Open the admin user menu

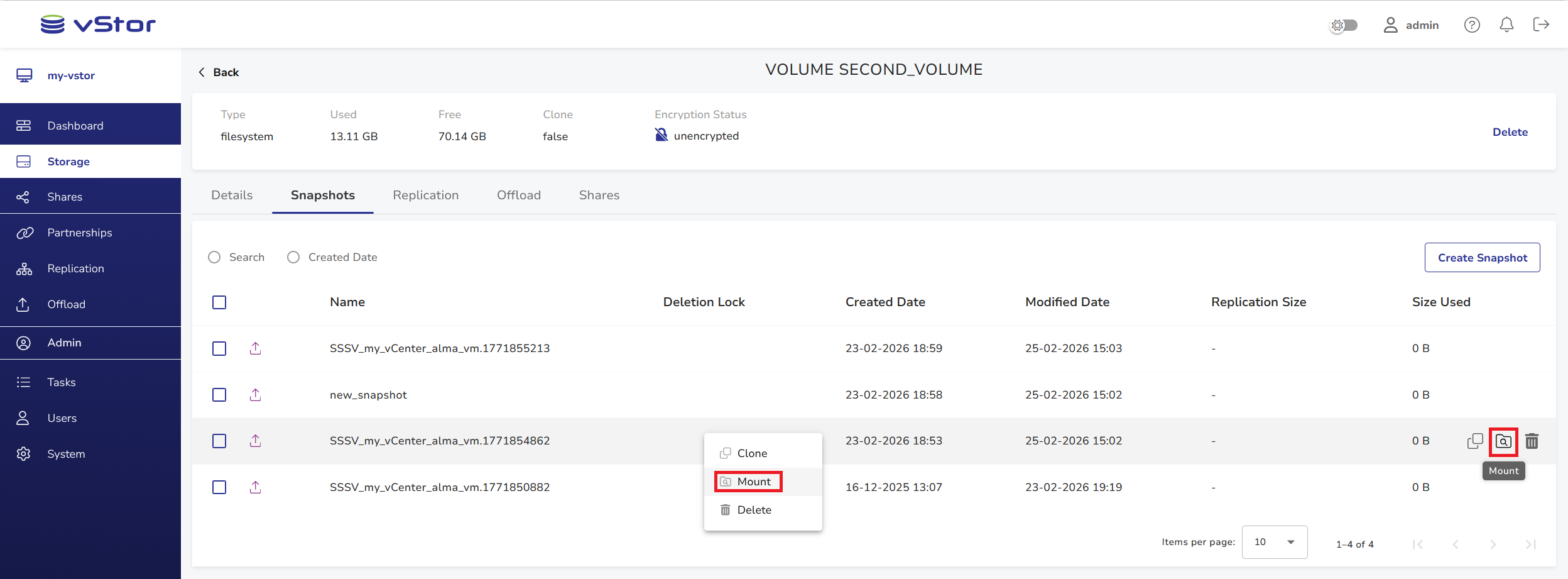pos(1411,25)
